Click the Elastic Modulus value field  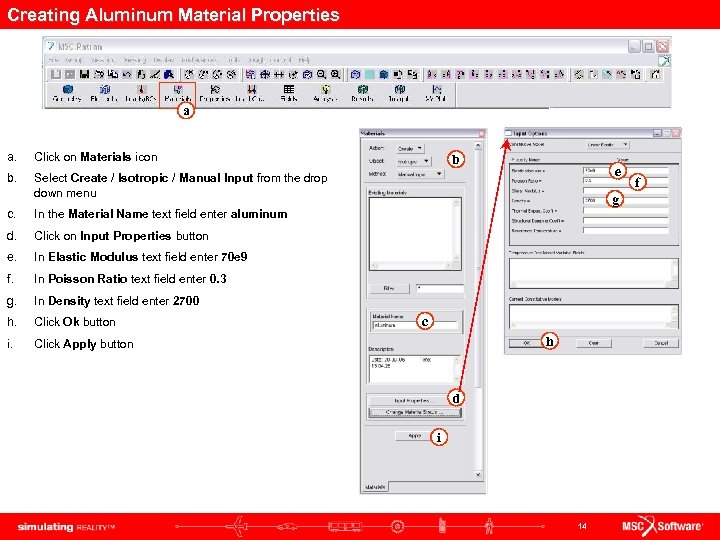coord(626,170)
